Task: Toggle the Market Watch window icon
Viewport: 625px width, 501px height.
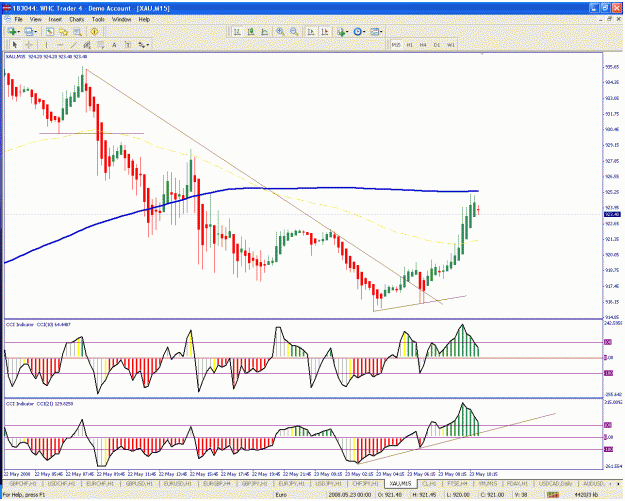Action: coord(49,31)
